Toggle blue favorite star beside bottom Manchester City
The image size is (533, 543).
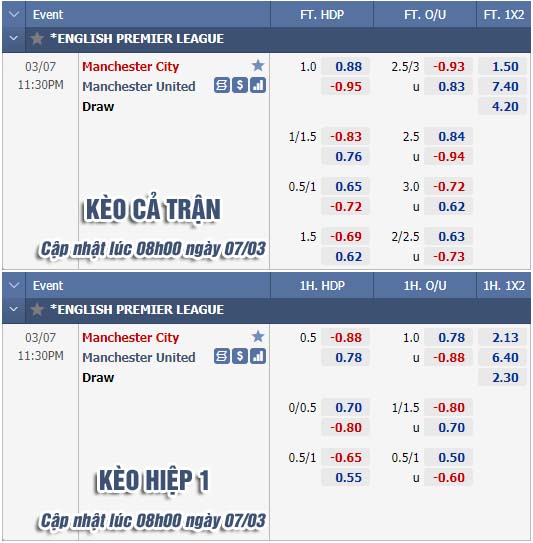(258, 336)
